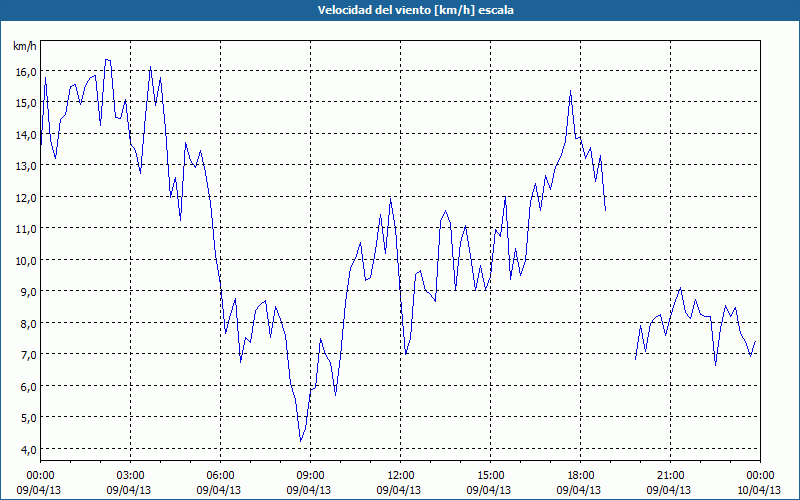This screenshot has height=500, width=800.
Task: Click the 12,0 y-axis value
Action: (26, 198)
